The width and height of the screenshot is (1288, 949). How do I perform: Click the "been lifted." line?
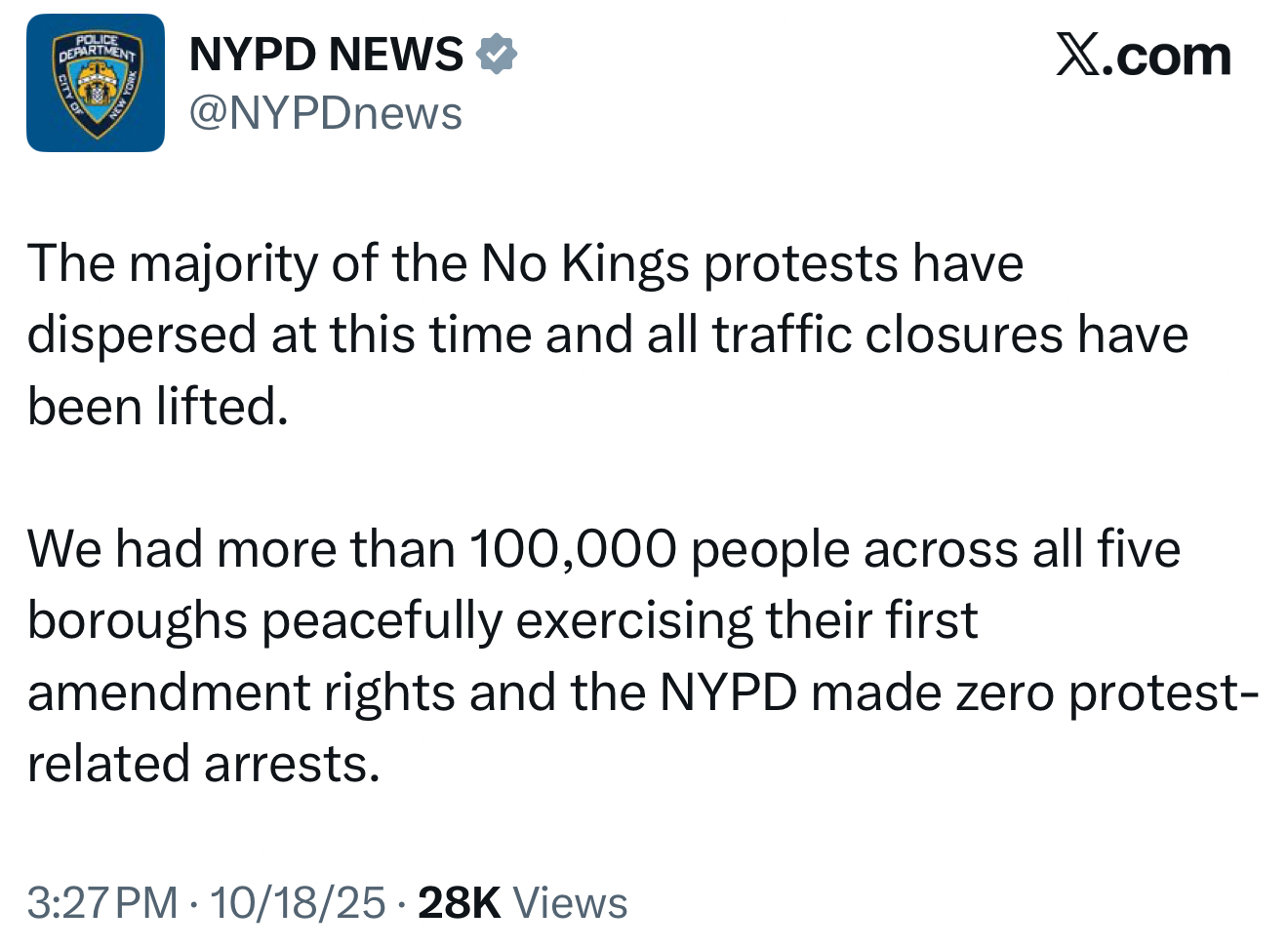[158, 406]
